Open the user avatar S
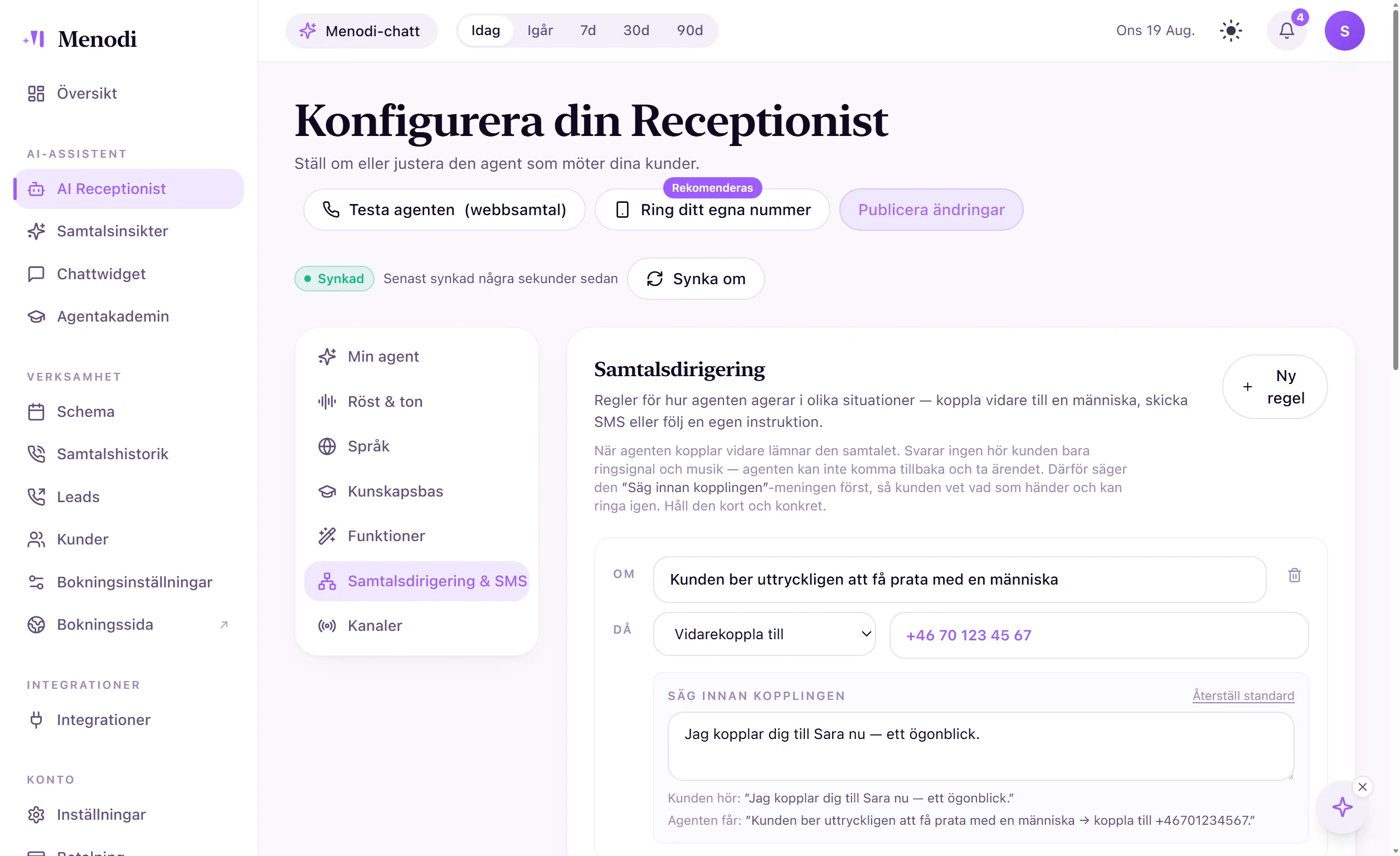 click(x=1344, y=31)
